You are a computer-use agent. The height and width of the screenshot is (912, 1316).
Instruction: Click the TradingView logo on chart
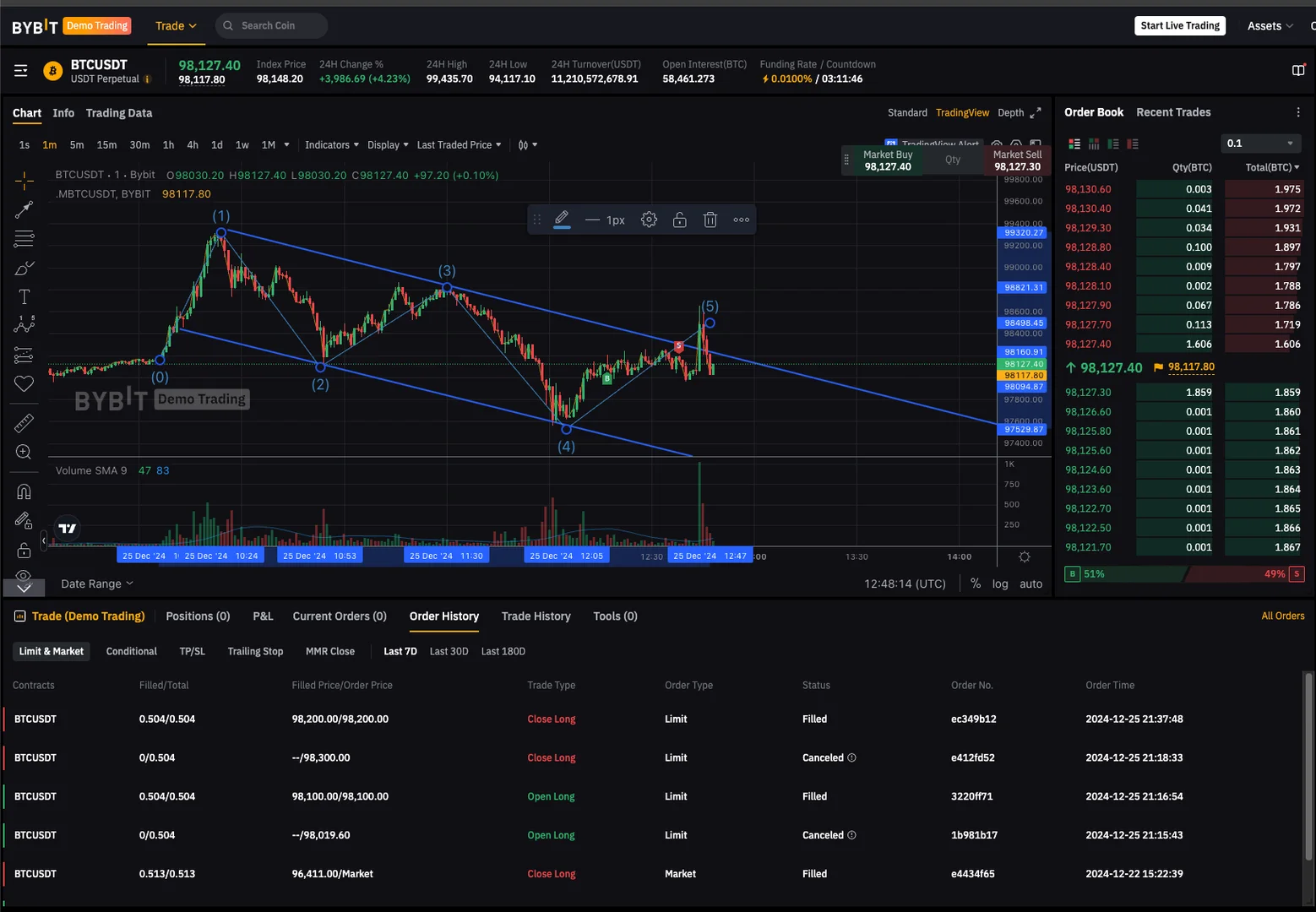68,529
